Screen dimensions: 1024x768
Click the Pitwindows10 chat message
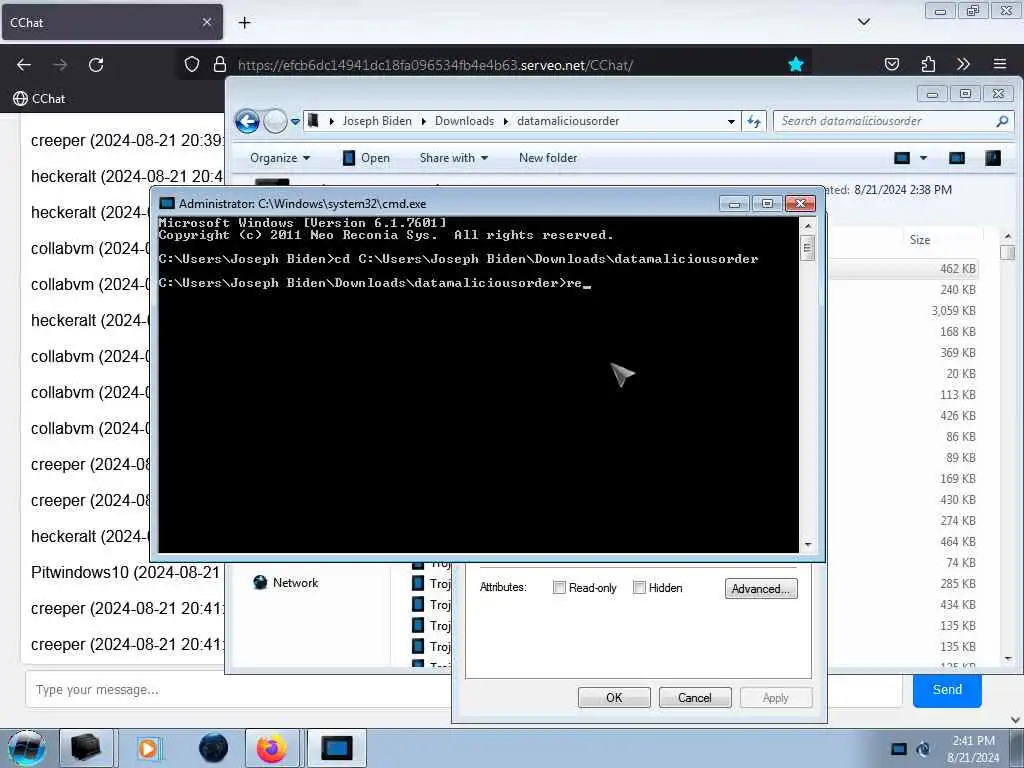pos(125,572)
